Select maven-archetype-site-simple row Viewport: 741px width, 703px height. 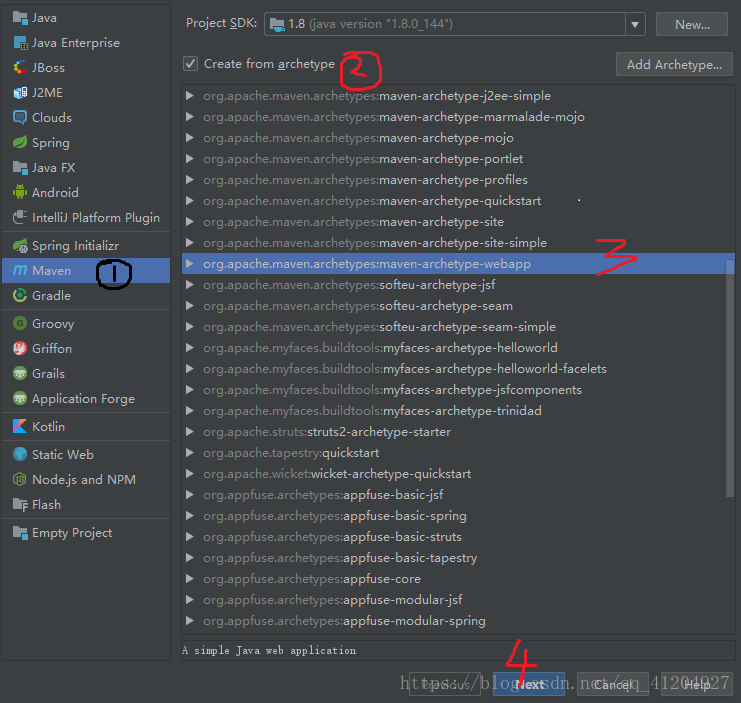[457, 243]
